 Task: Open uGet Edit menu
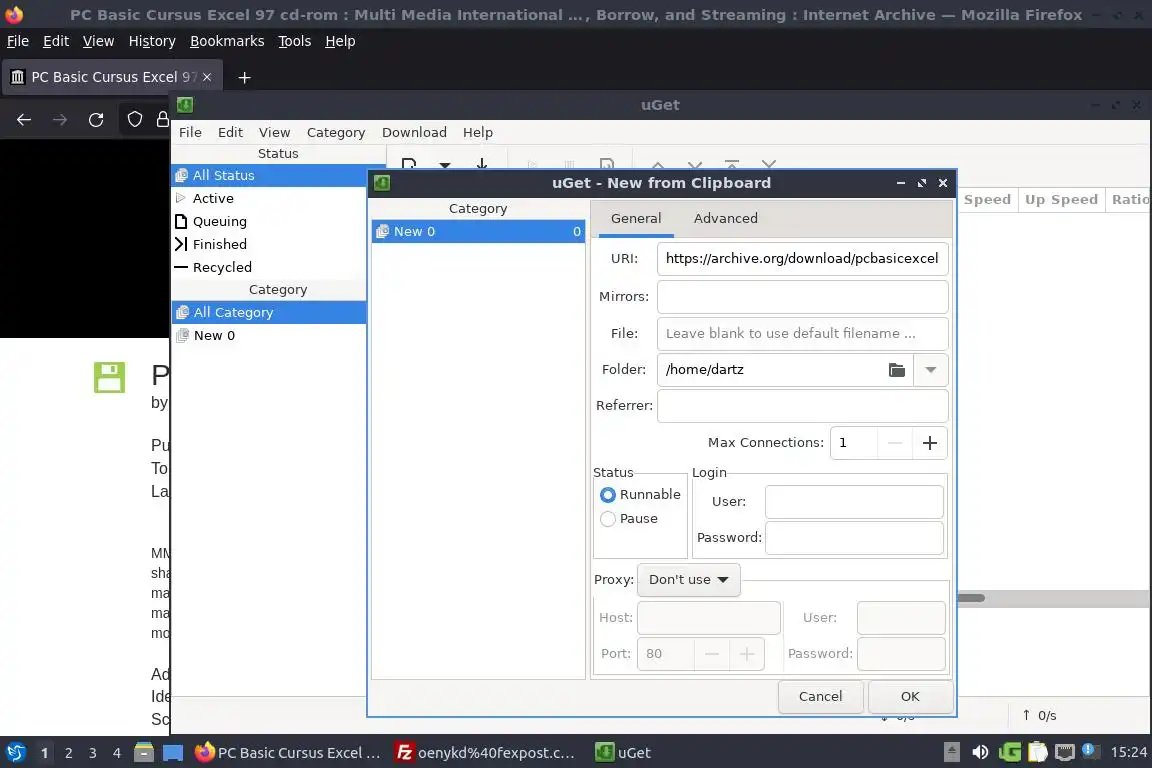coord(230,132)
